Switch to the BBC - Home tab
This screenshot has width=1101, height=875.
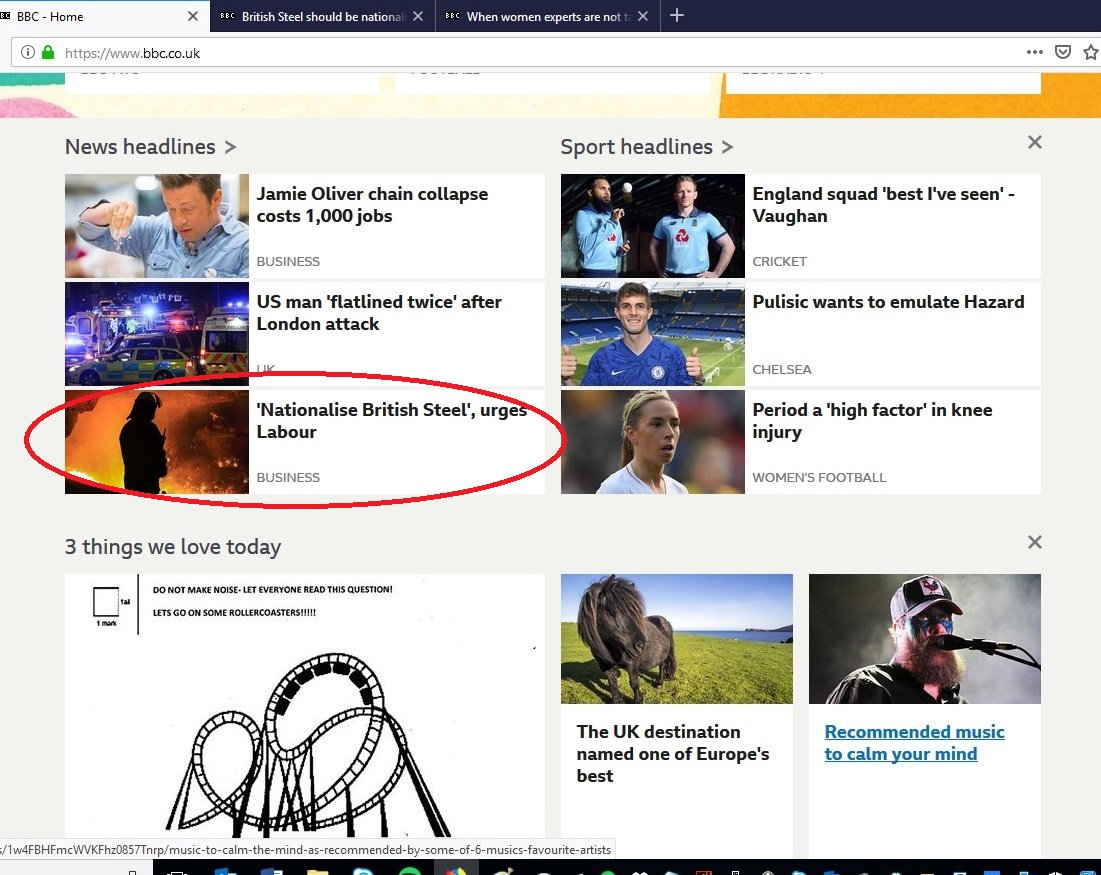104,16
